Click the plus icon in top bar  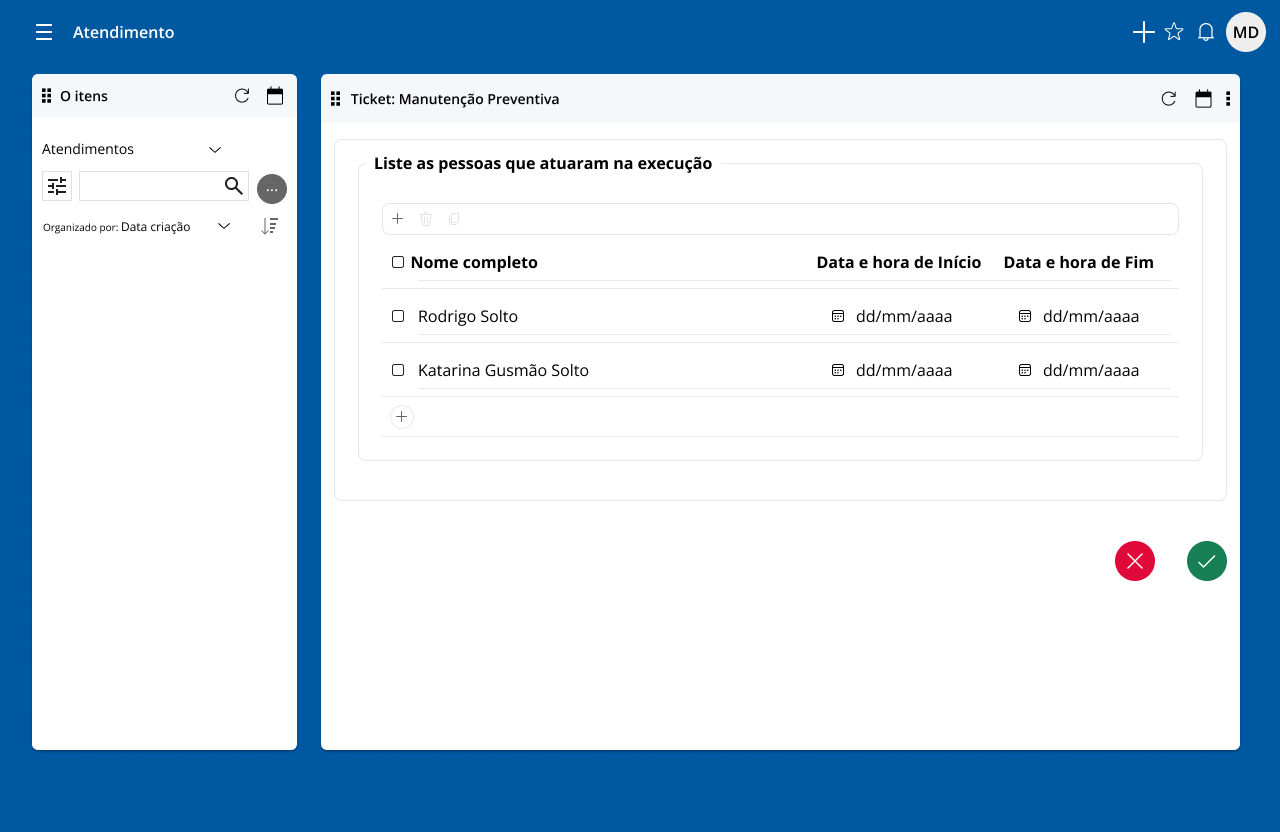point(1143,32)
